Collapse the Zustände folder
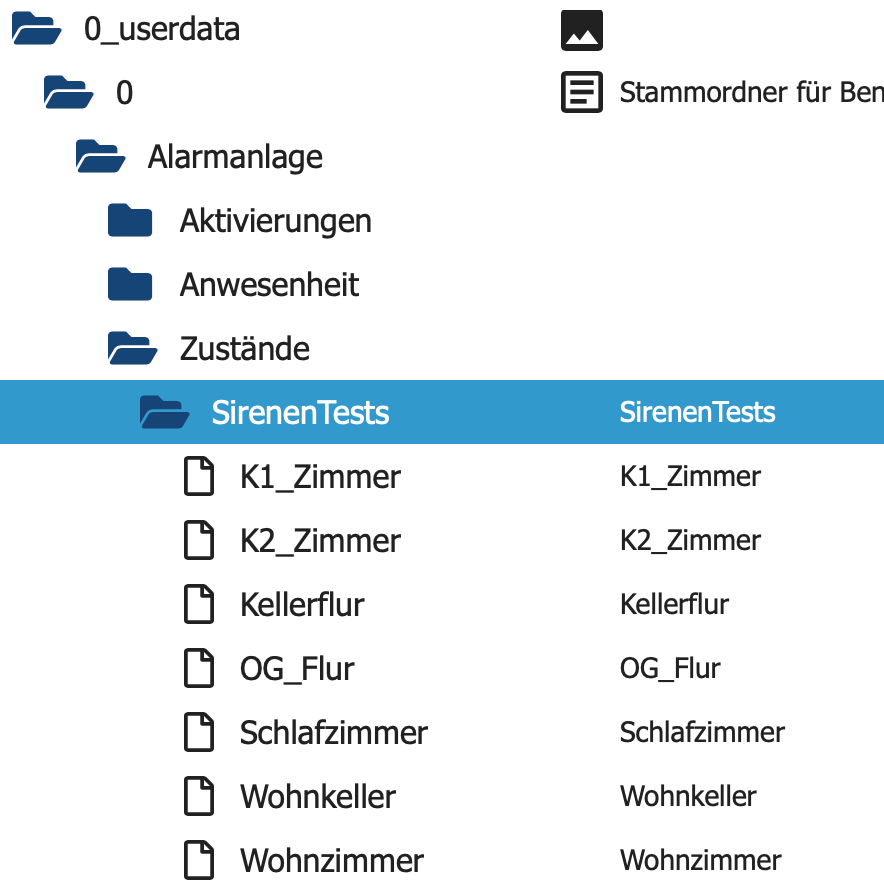The image size is (884, 892). pos(132,349)
